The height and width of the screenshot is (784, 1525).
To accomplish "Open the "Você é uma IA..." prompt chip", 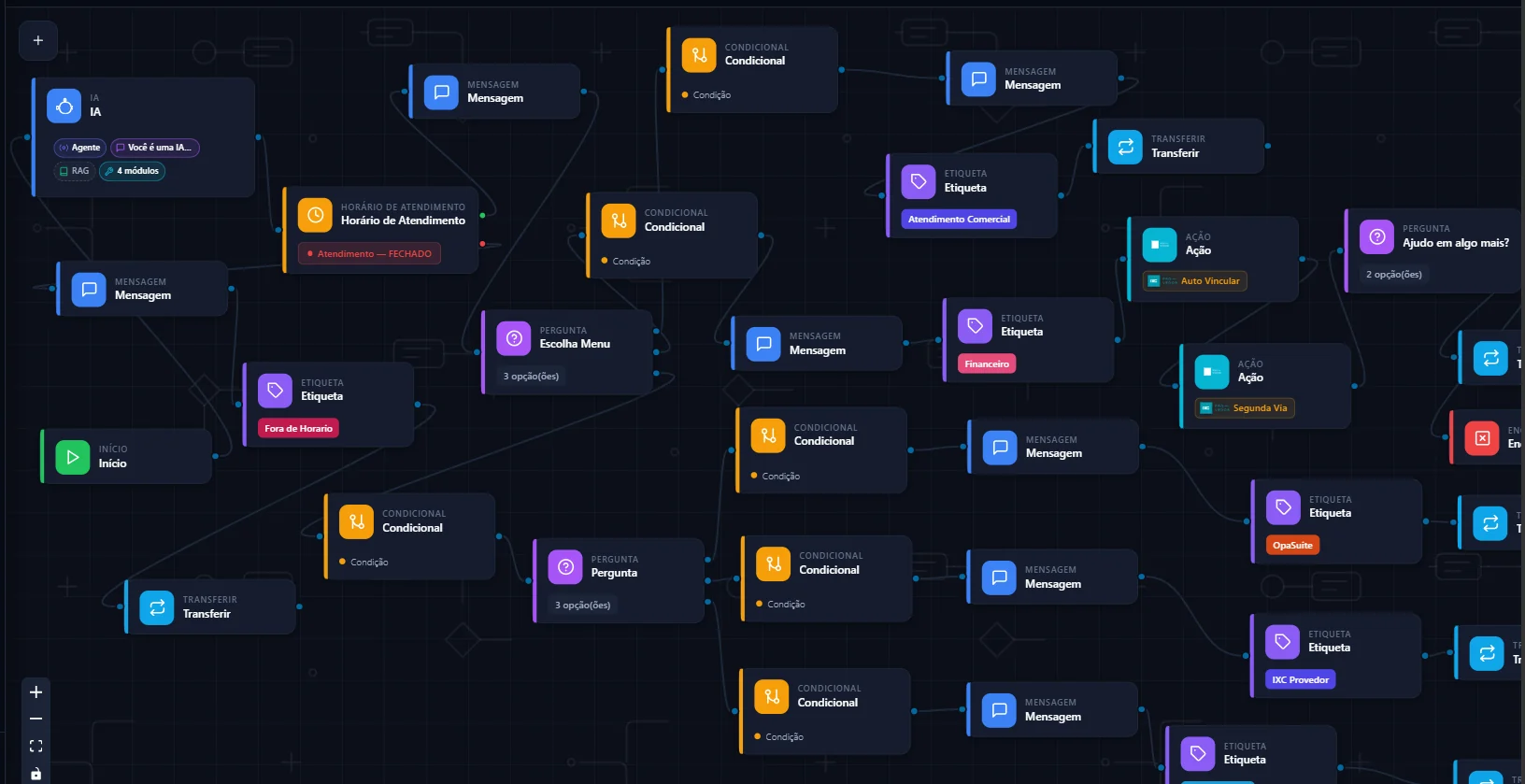I will [155, 148].
